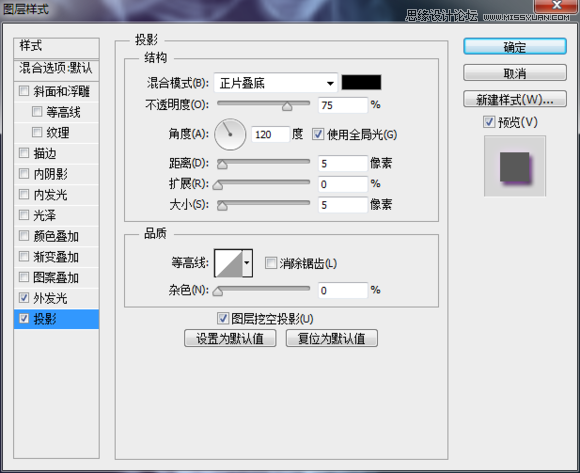Open the black shadow color swatch
This screenshot has height=473, width=580.
[x=361, y=82]
